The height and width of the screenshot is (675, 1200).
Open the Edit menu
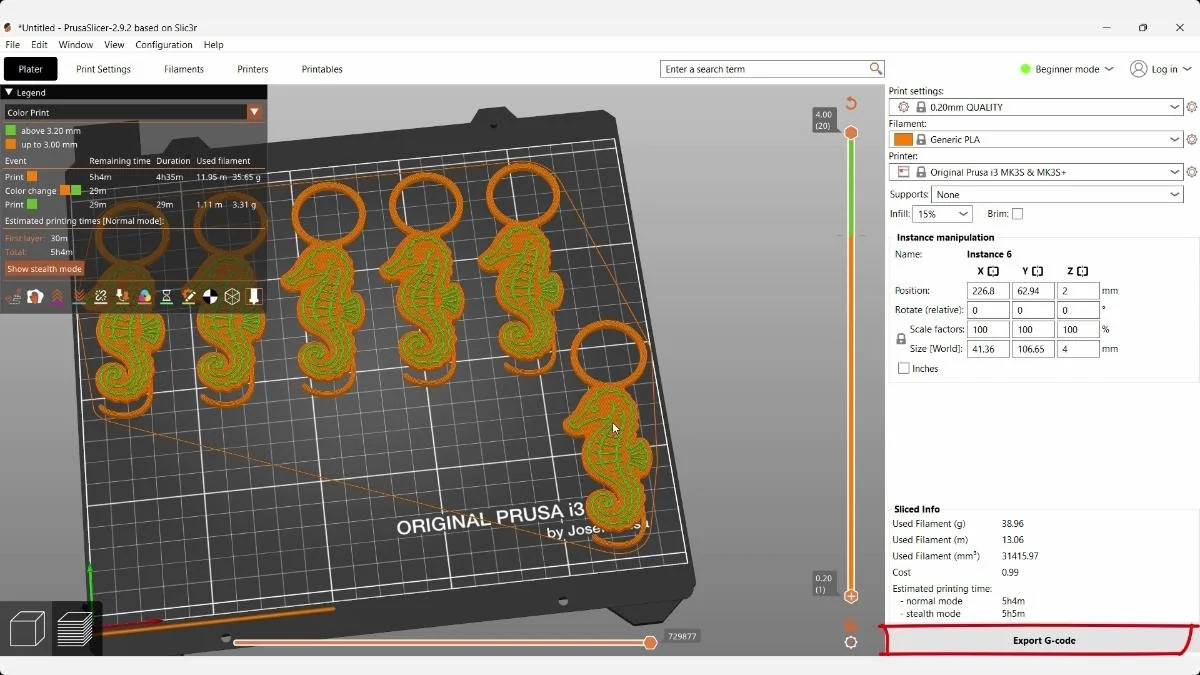pyautogui.click(x=39, y=45)
